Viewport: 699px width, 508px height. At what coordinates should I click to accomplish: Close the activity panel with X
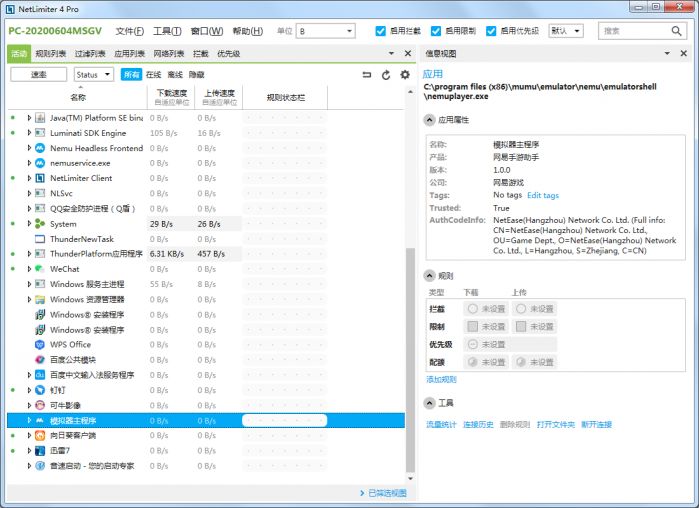[x=407, y=53]
